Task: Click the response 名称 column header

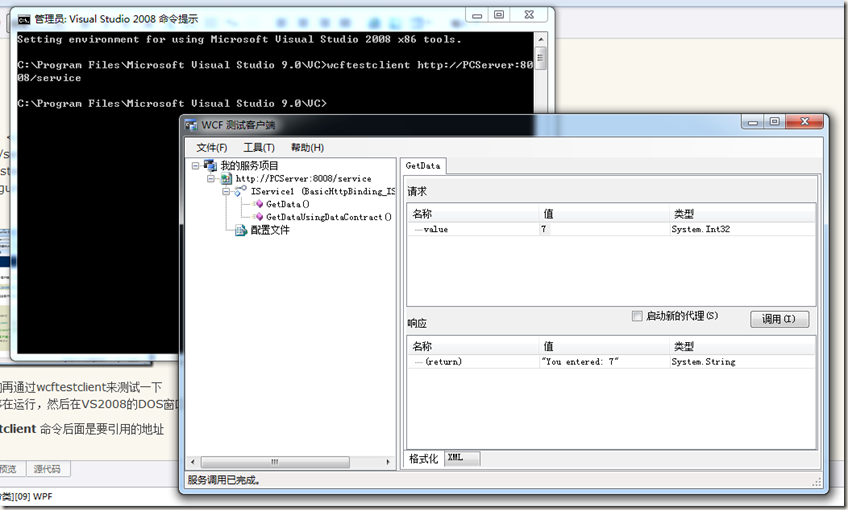Action: click(473, 346)
